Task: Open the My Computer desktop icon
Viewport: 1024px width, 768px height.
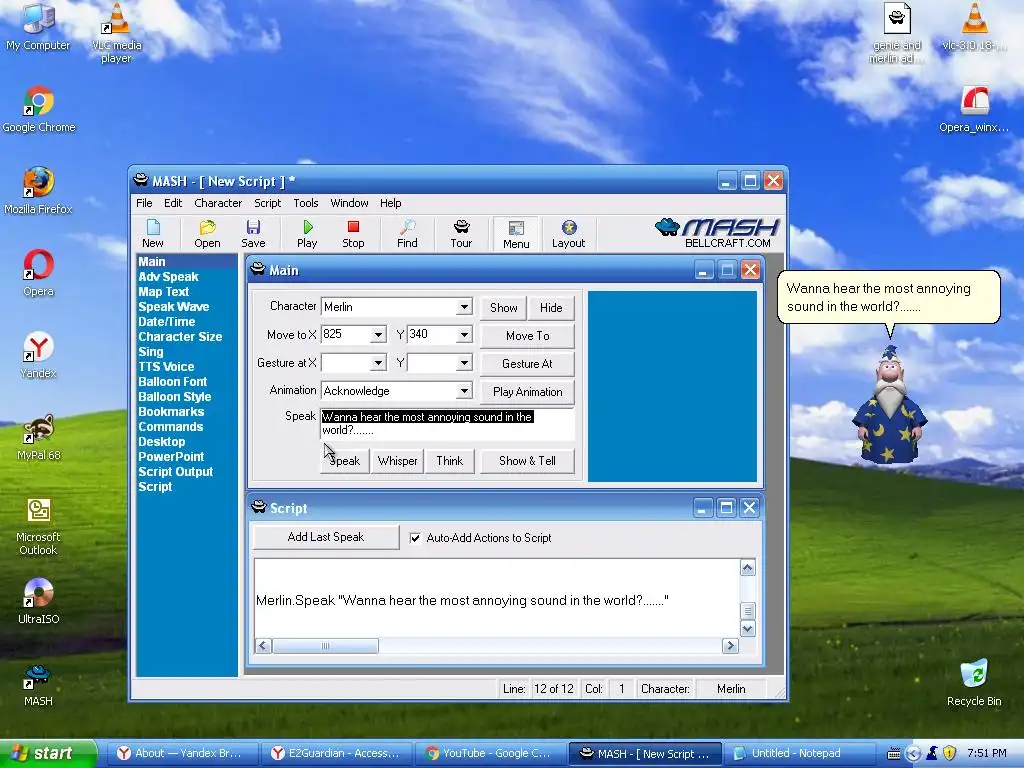Action: click(x=38, y=27)
